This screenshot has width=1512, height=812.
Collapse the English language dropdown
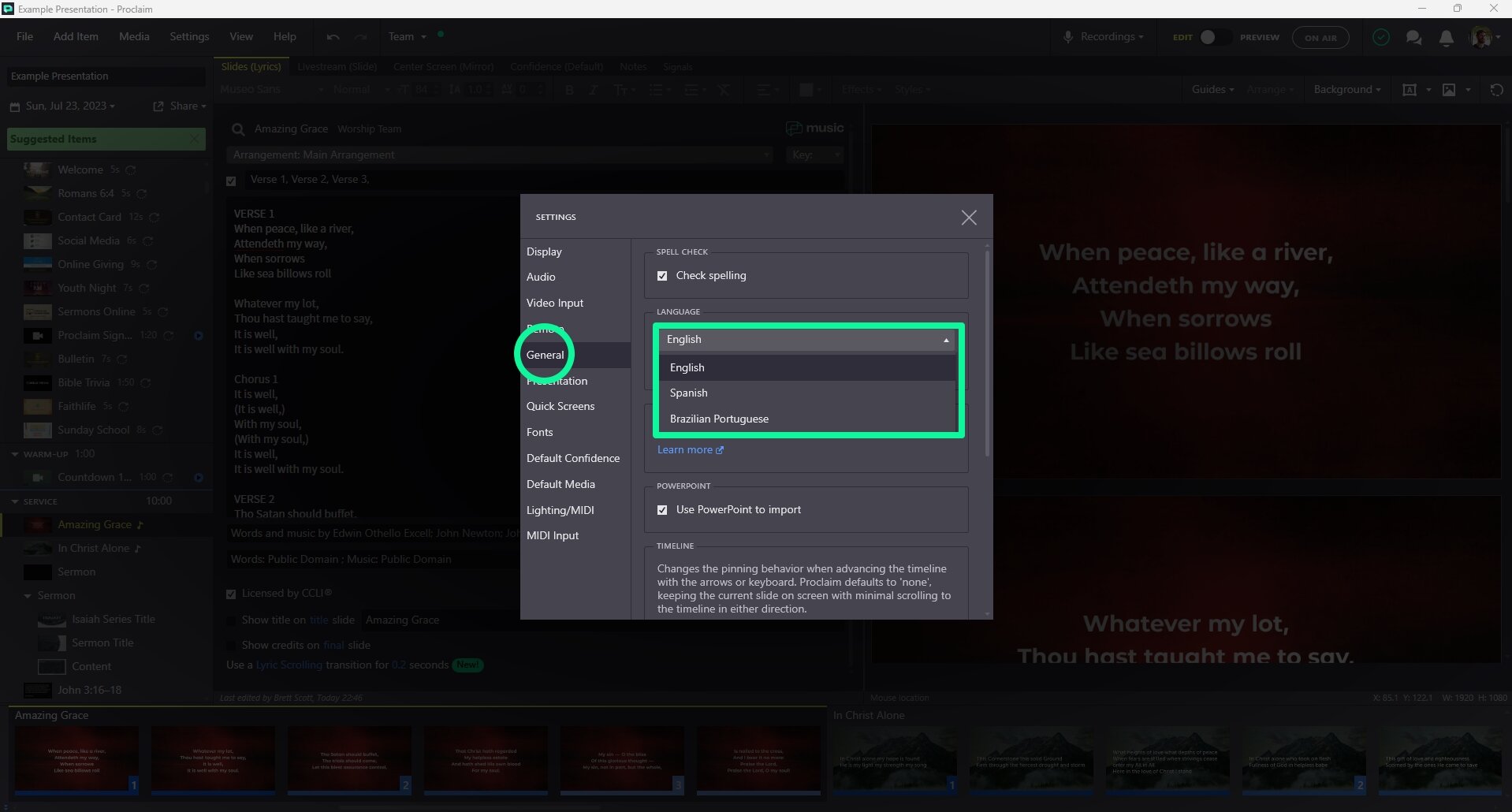945,340
